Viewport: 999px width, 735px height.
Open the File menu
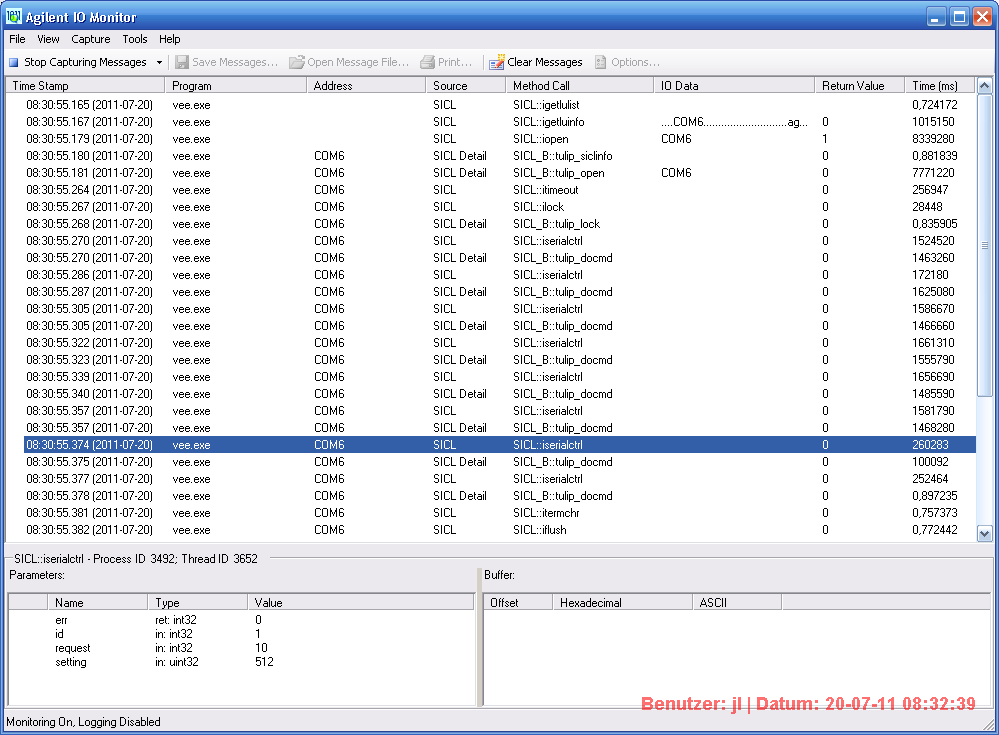(x=17, y=39)
